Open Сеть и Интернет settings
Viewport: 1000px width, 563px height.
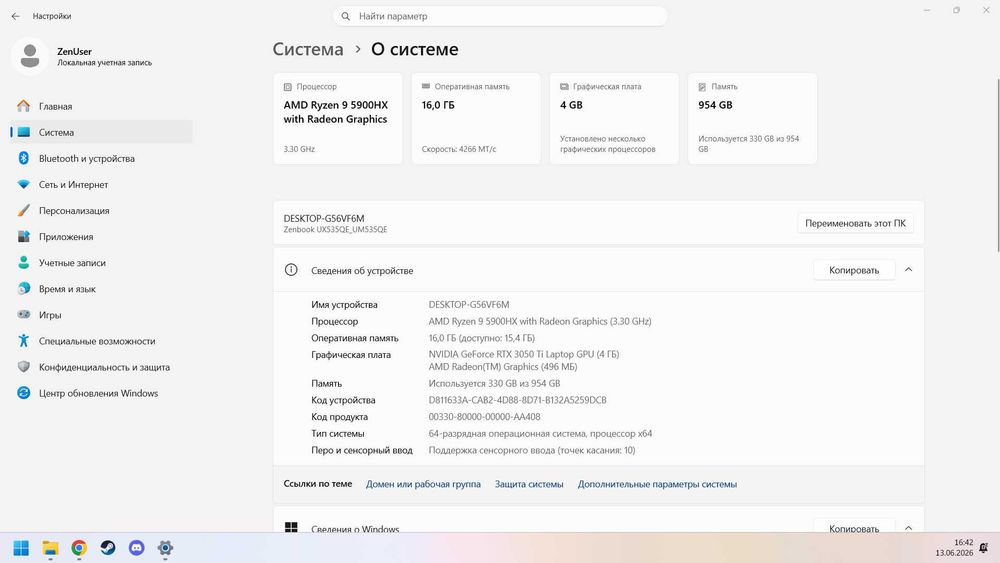coord(101,184)
